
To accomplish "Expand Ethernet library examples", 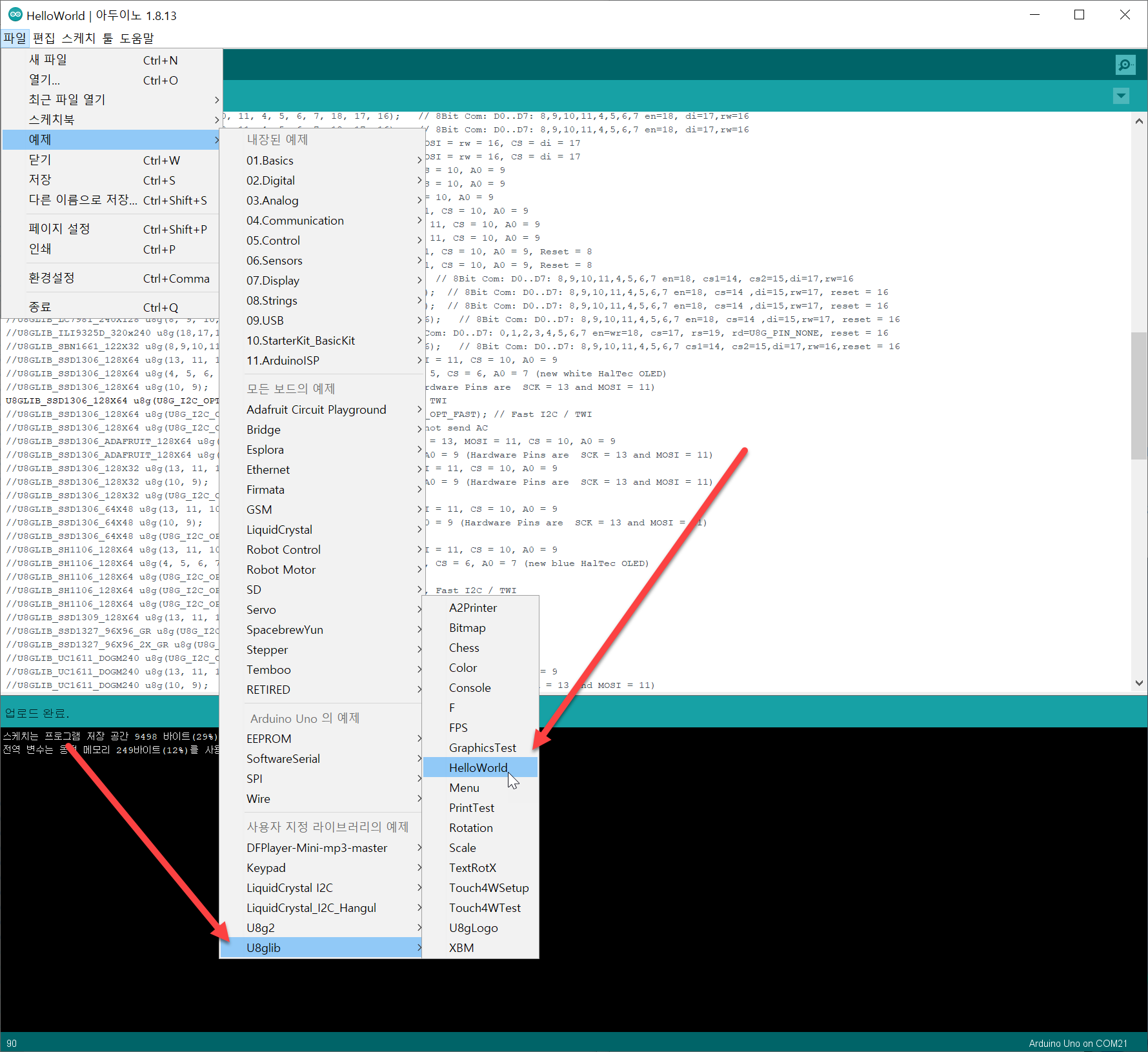I will coord(321,470).
